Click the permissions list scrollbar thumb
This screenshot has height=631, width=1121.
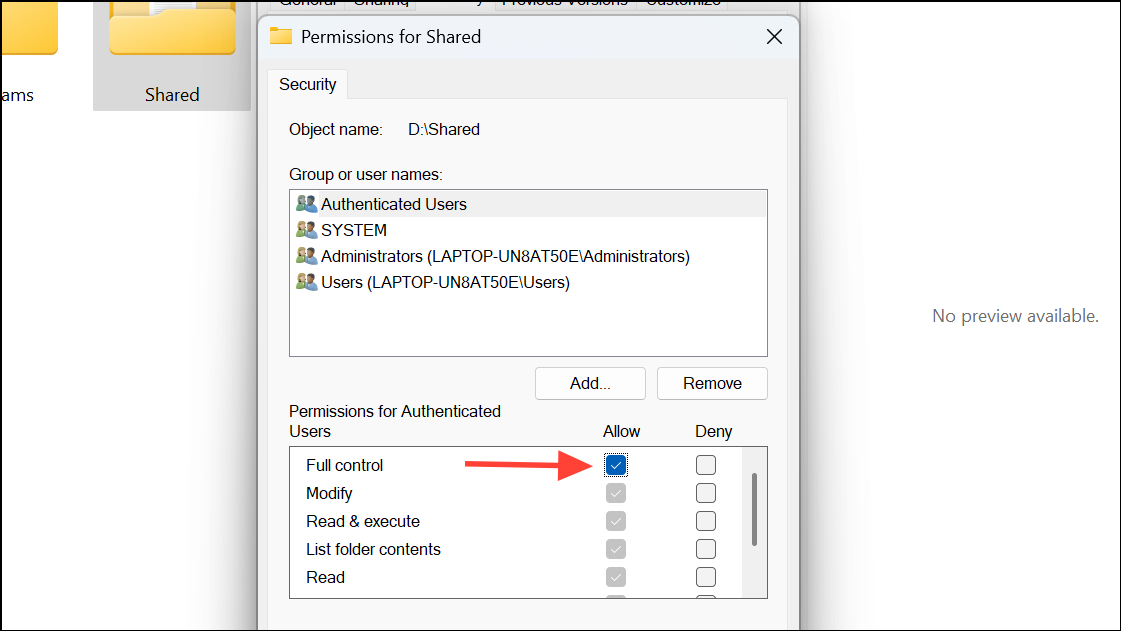point(754,510)
